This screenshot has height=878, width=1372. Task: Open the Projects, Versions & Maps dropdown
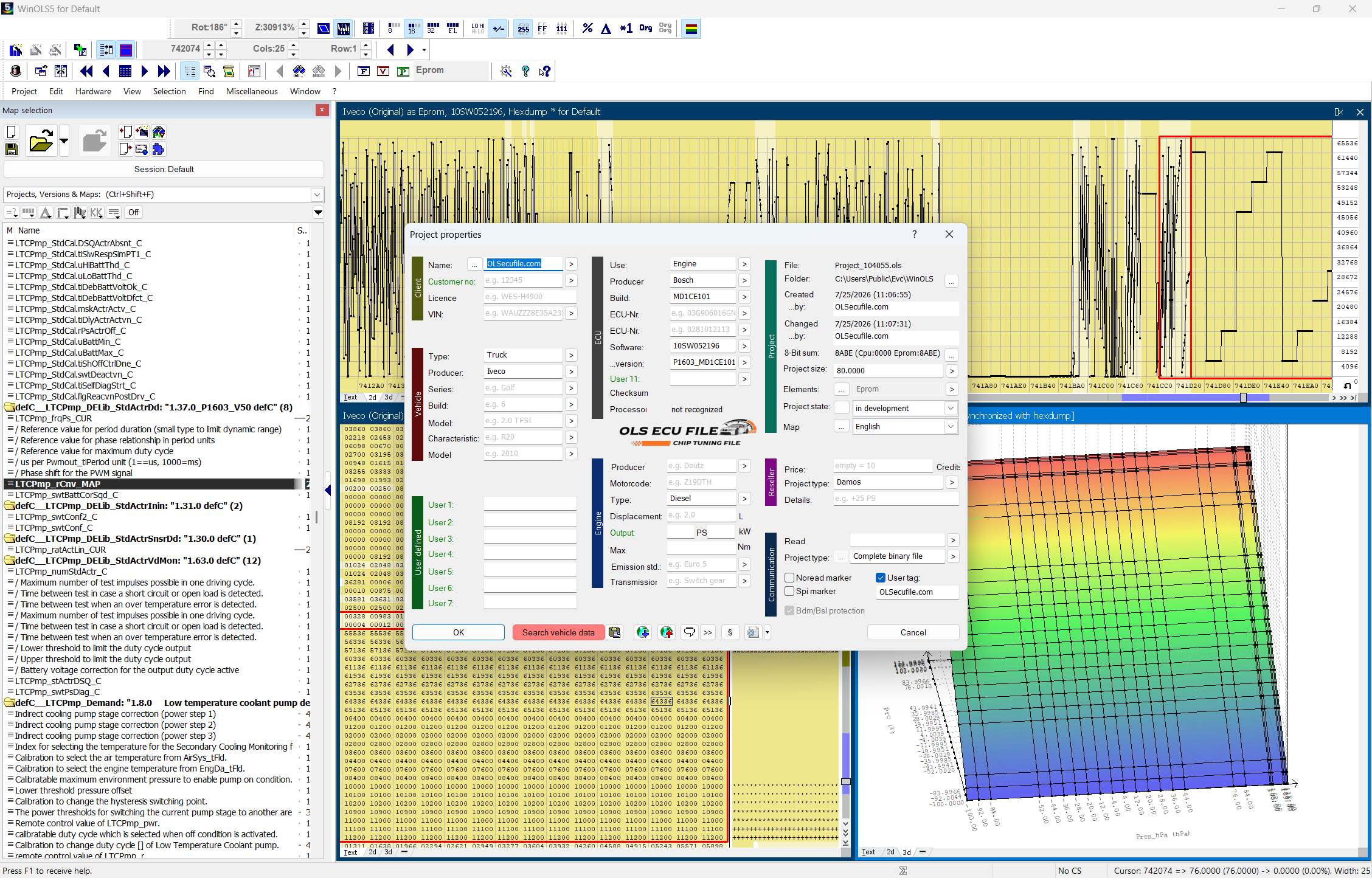(317, 195)
